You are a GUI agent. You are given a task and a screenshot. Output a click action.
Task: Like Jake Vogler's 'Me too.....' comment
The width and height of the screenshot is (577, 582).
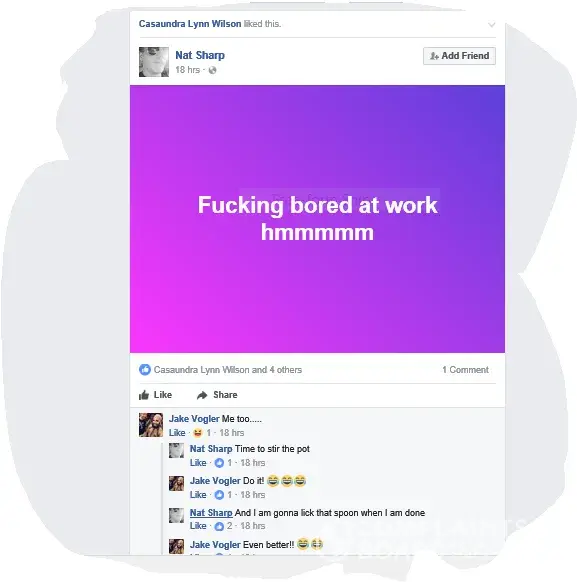[x=177, y=433]
